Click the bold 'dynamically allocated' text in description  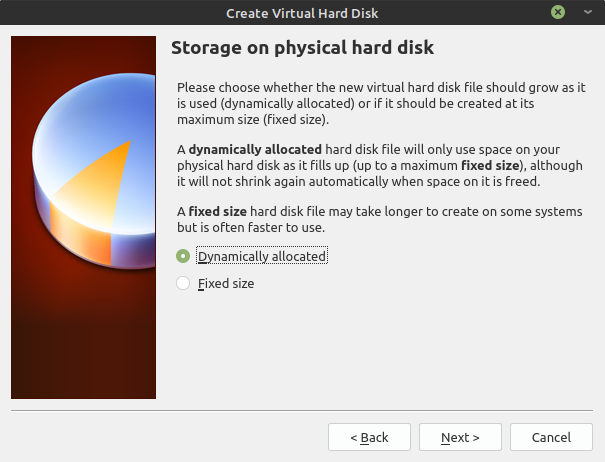tap(255, 149)
